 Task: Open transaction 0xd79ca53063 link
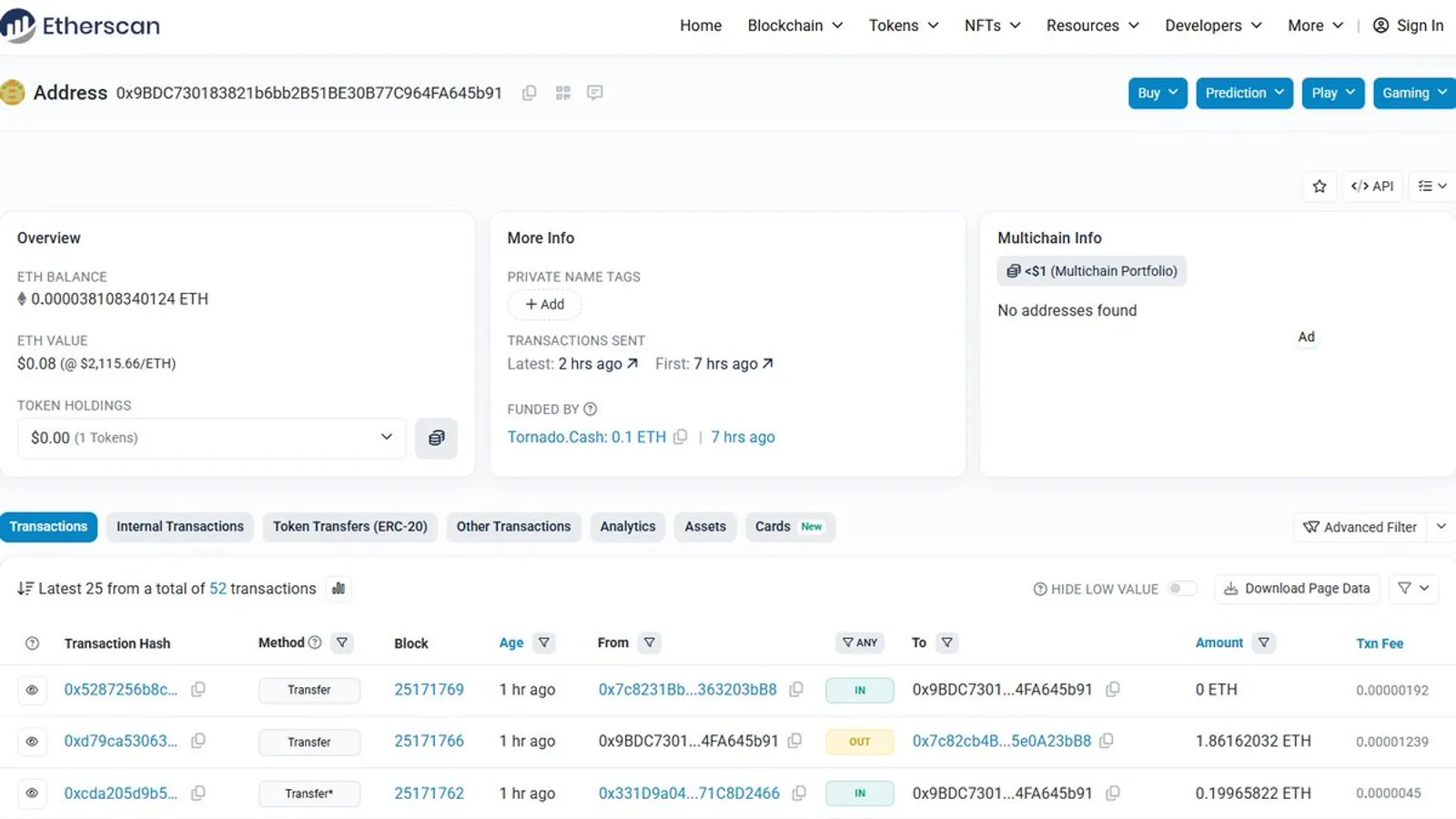120,741
